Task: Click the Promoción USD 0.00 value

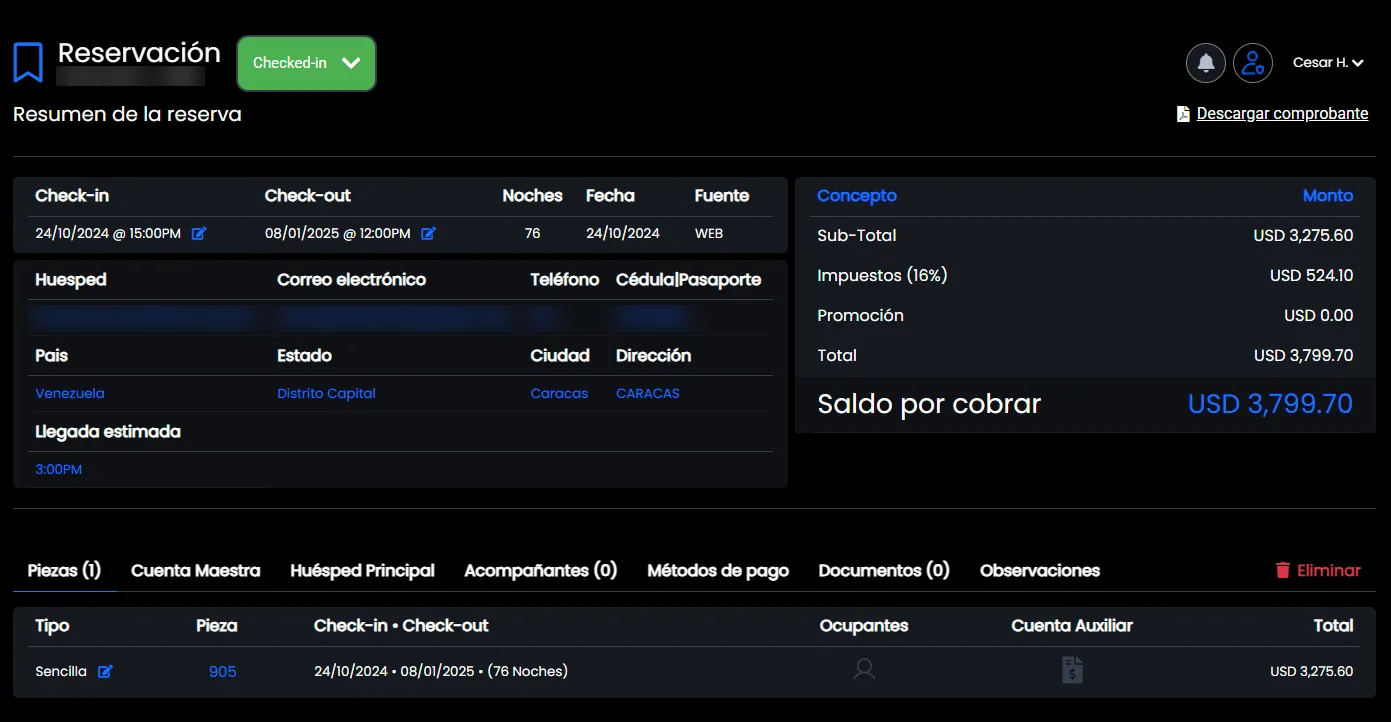Action: (x=1319, y=315)
